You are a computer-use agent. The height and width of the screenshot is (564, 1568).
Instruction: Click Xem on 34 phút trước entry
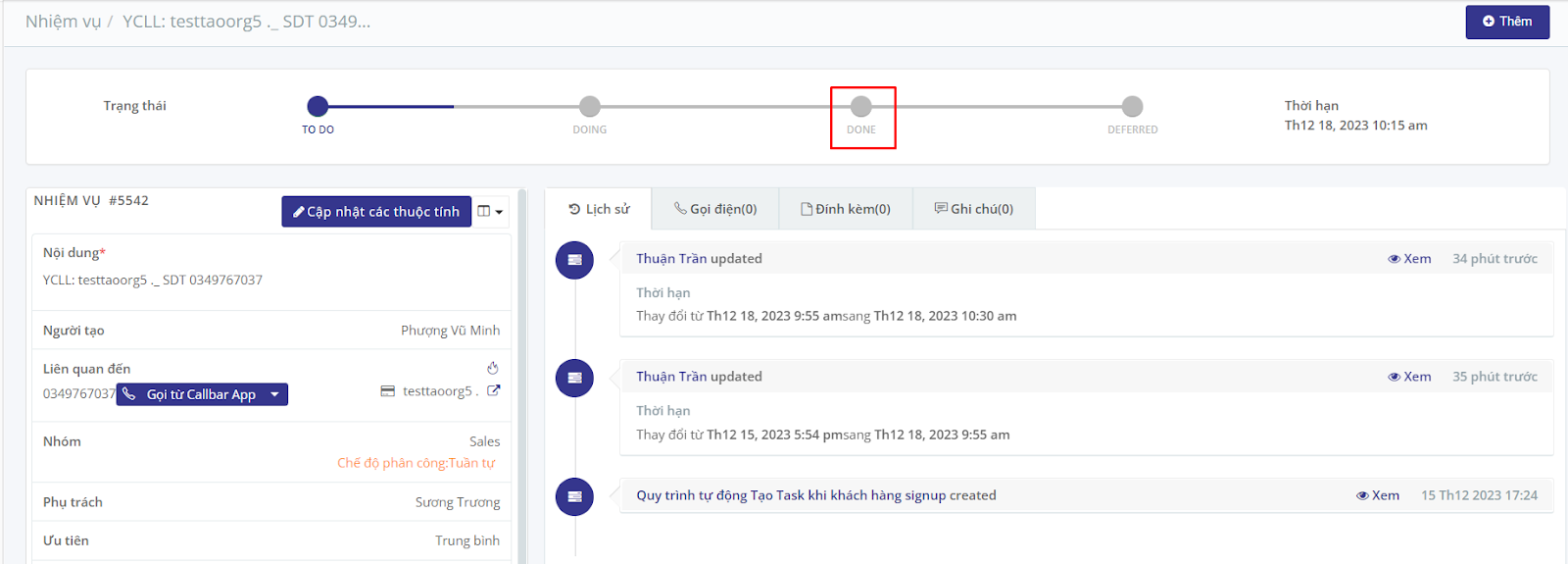[1409, 259]
